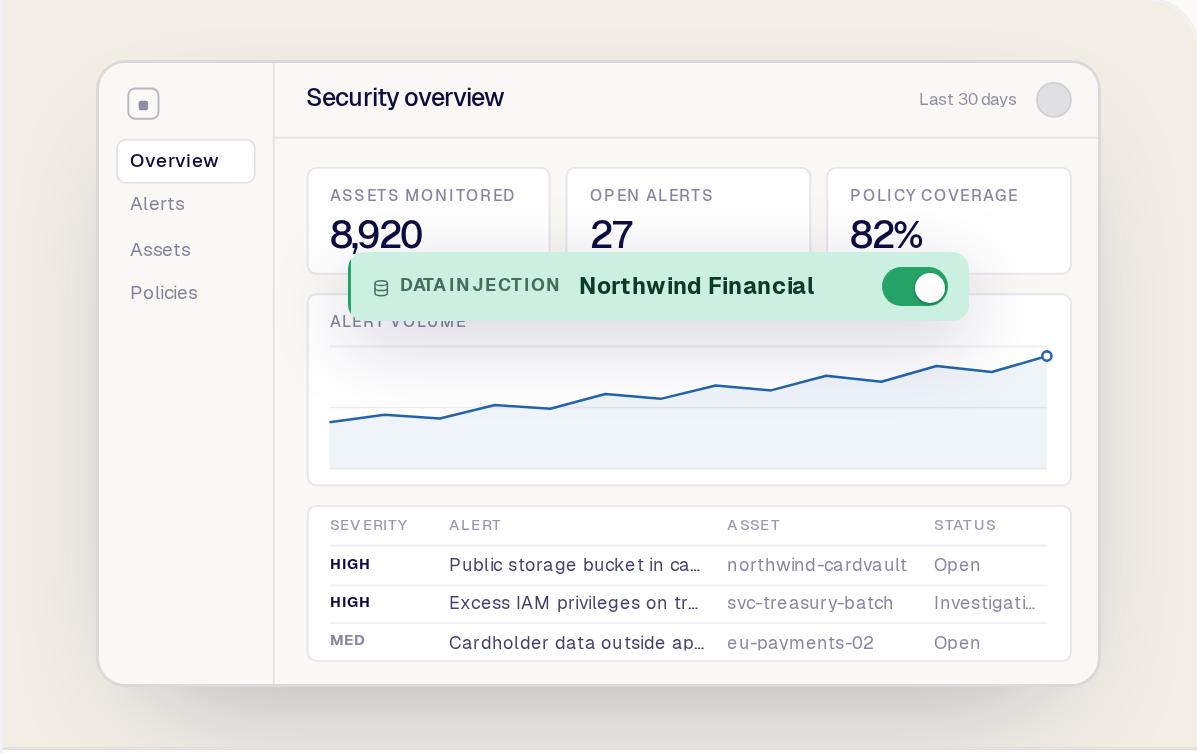1197x753 pixels.
Task: Open the Alerts sidebar item
Action: point(157,204)
